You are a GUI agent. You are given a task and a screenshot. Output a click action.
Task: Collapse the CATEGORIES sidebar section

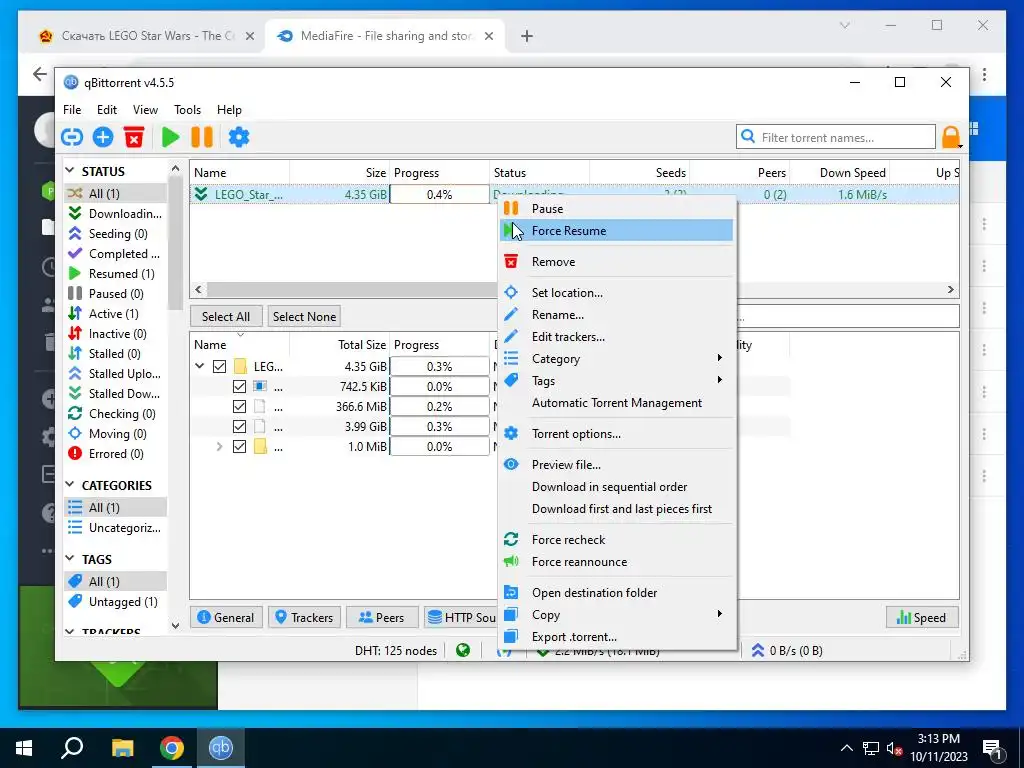point(70,485)
